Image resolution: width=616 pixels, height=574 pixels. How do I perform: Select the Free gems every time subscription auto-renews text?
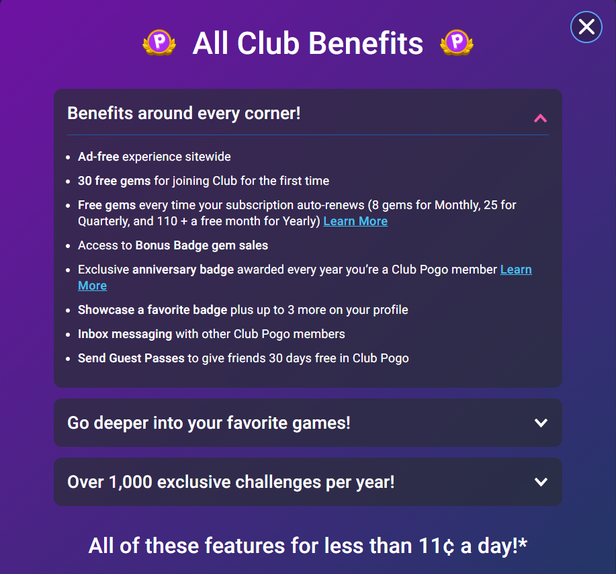[x=297, y=213]
